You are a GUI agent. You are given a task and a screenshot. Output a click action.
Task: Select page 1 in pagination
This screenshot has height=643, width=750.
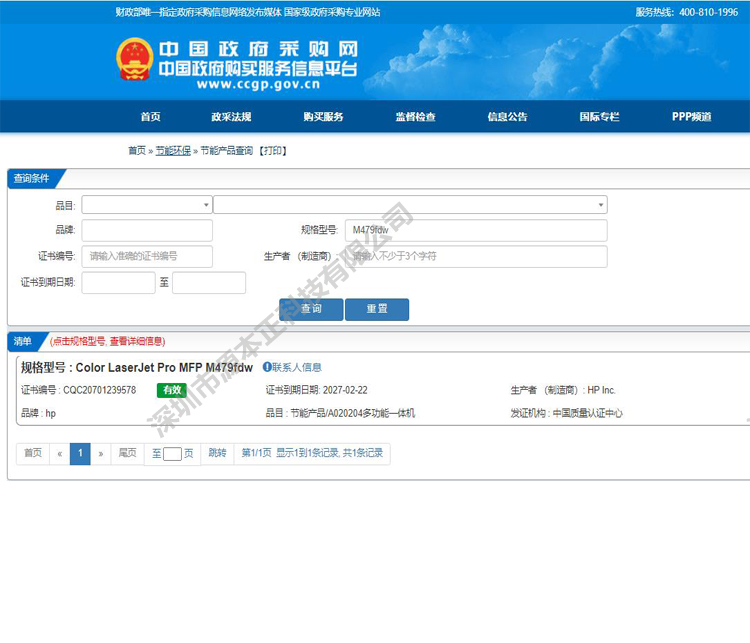click(80, 454)
